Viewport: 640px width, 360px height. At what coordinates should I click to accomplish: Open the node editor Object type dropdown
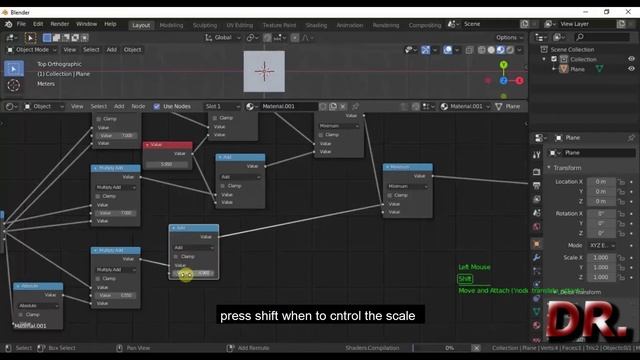tap(44, 107)
